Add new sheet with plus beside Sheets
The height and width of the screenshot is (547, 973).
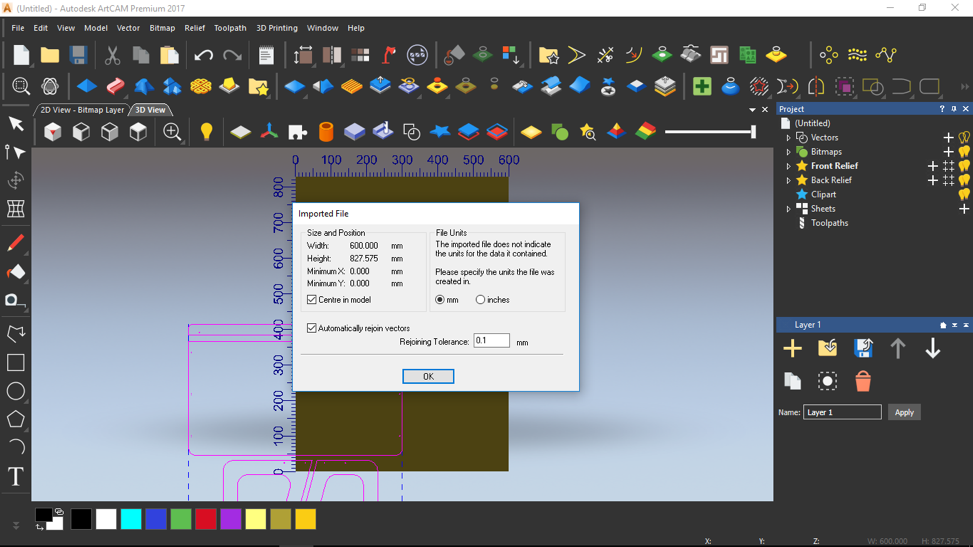coord(964,209)
